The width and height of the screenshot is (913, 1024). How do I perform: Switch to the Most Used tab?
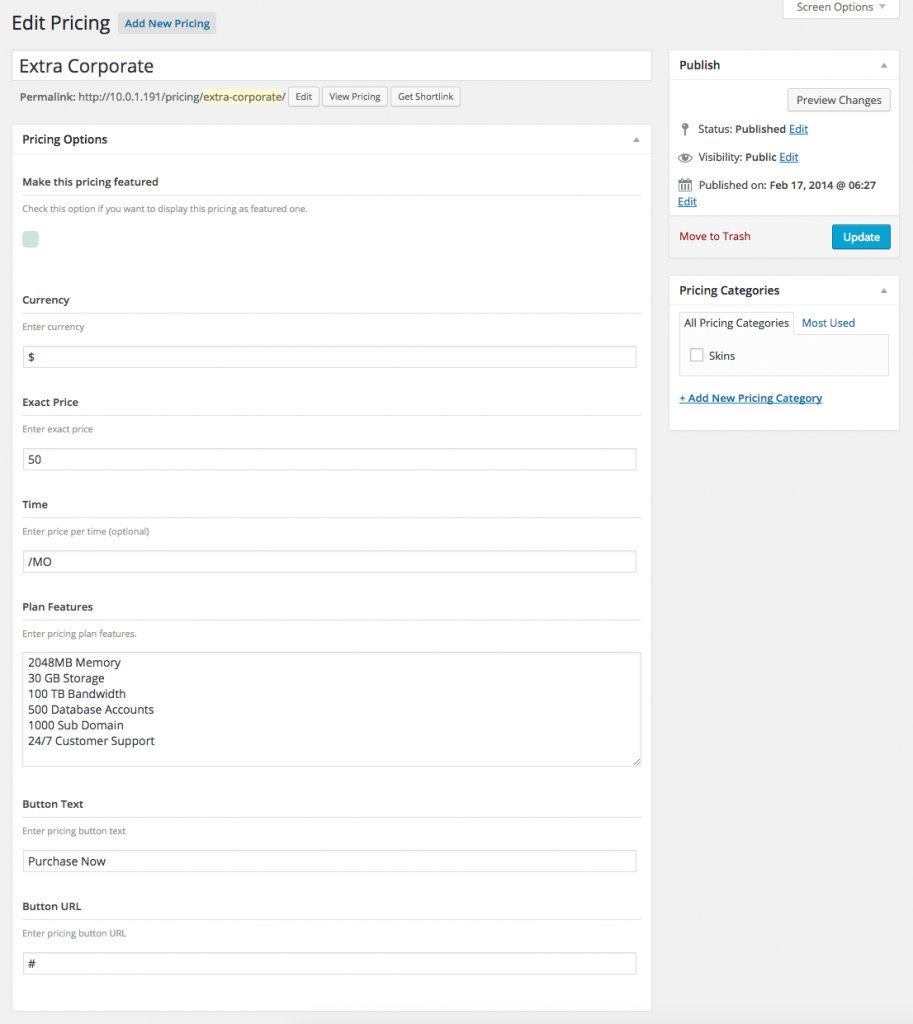pyautogui.click(x=828, y=323)
